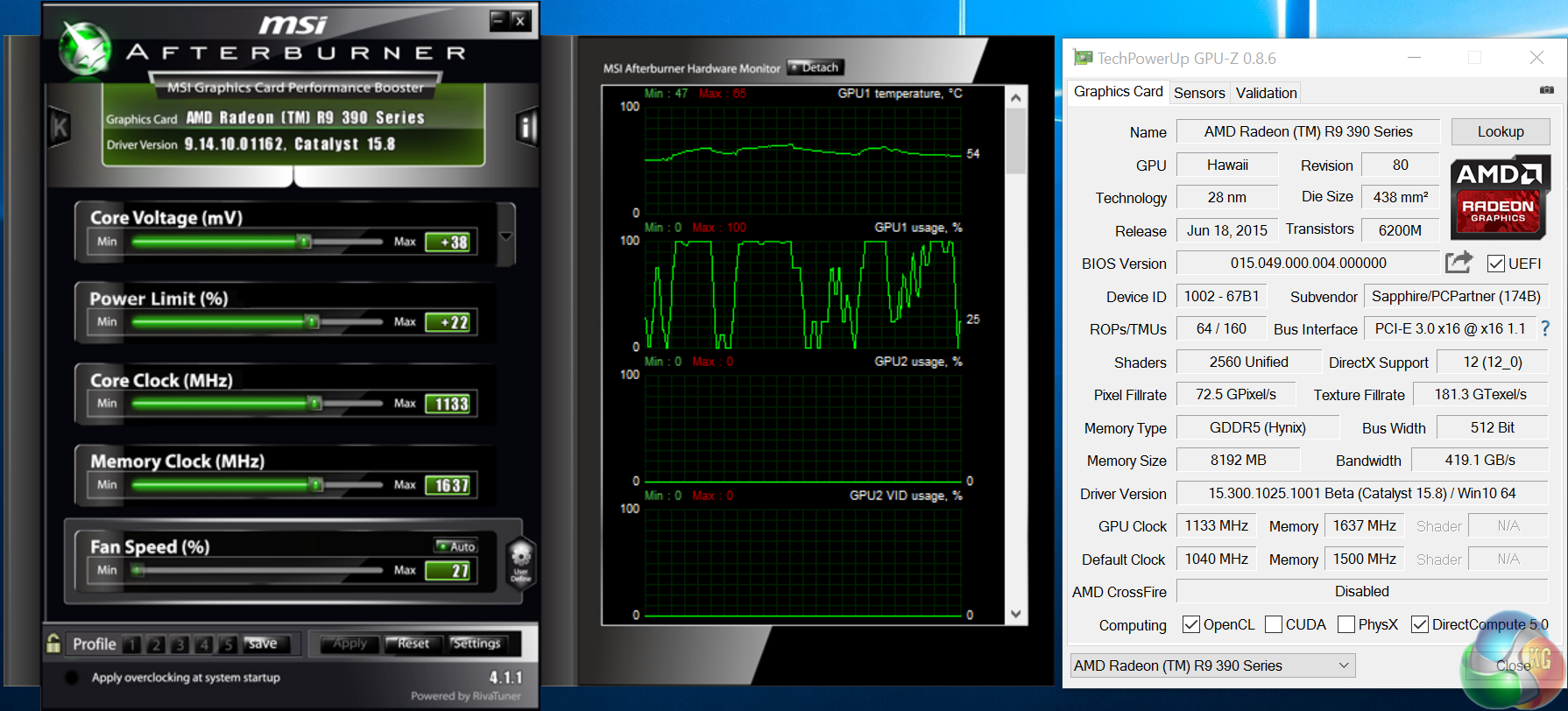
Task: Click the MSI Afterburner info 'i' icon
Action: pos(526,128)
